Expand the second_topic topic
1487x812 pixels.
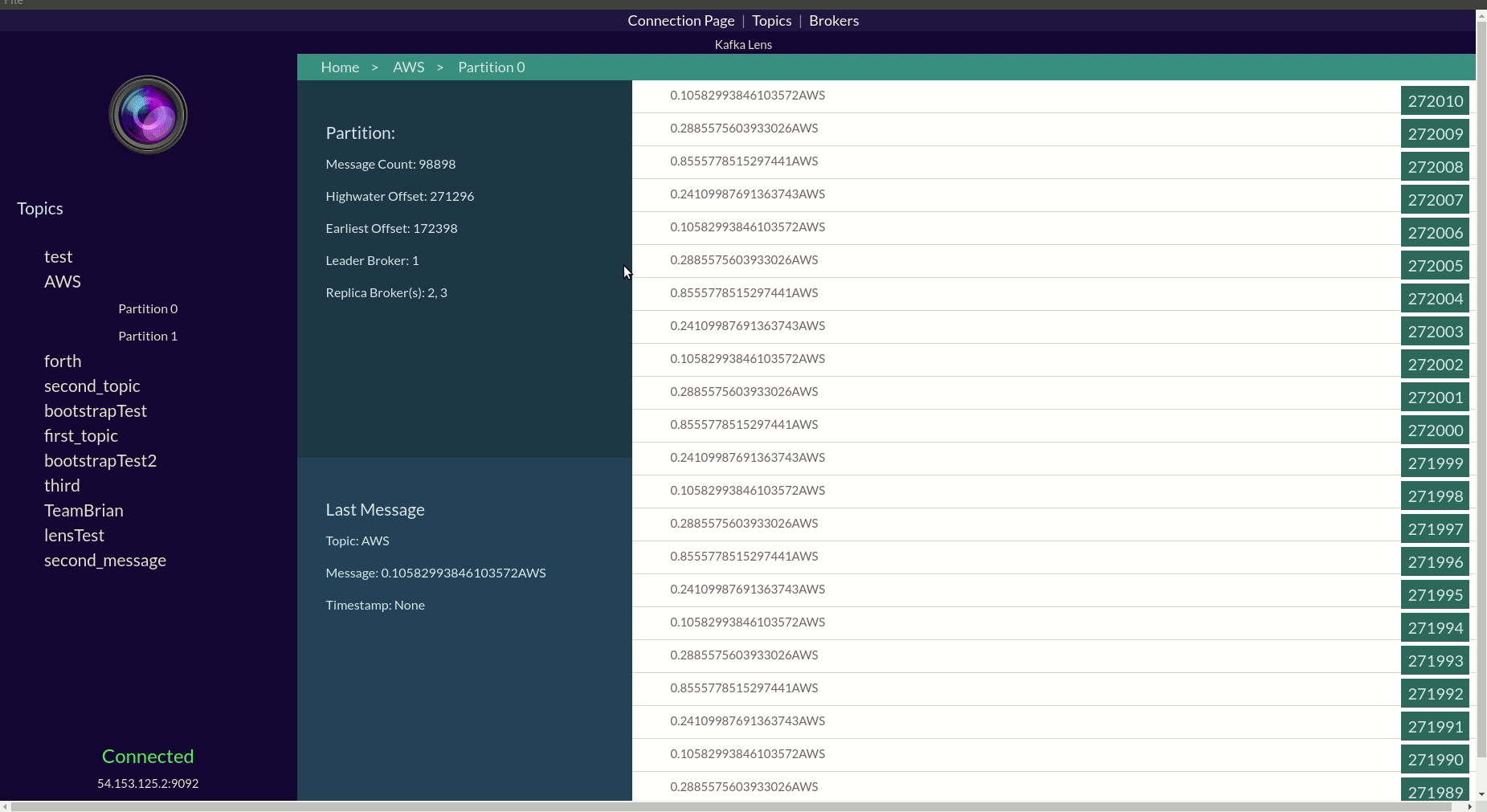click(92, 386)
